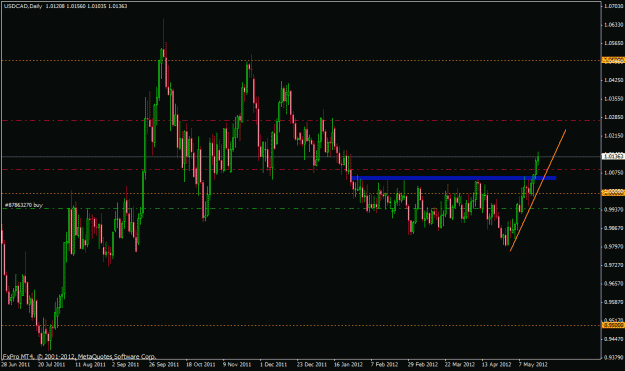Select the green dash-dot buy order line
Screen dimensions: 625x371
click(x=301, y=208)
